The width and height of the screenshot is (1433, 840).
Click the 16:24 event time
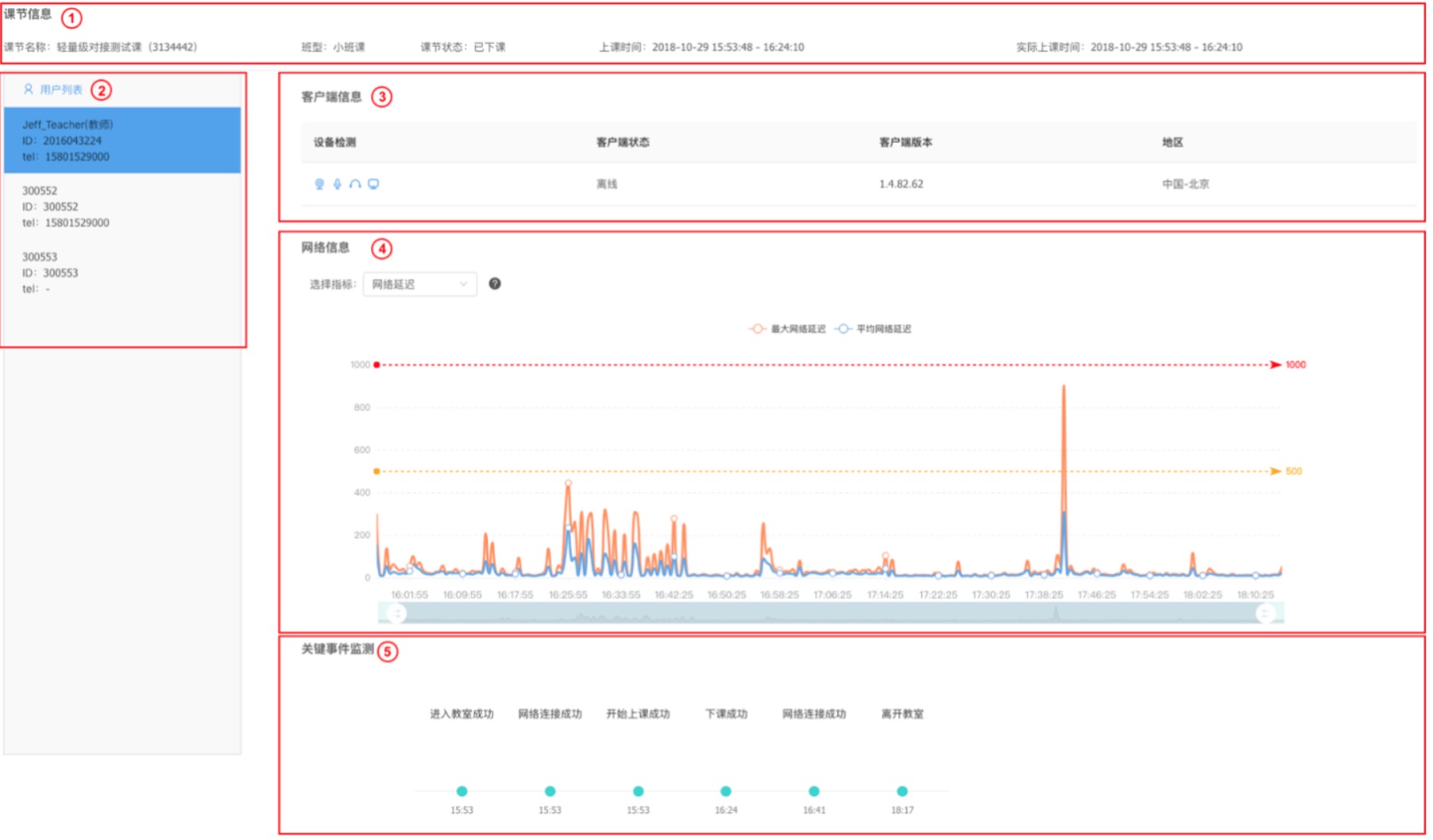pyautogui.click(x=726, y=810)
